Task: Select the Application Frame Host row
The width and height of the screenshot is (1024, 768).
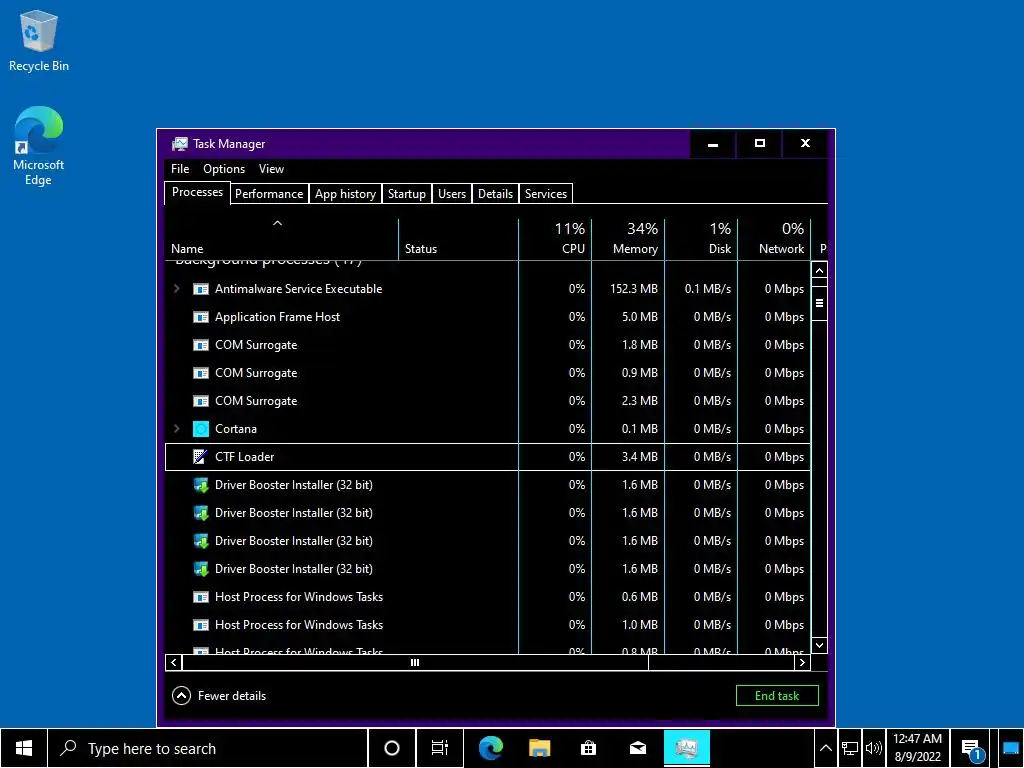Action: [488, 317]
